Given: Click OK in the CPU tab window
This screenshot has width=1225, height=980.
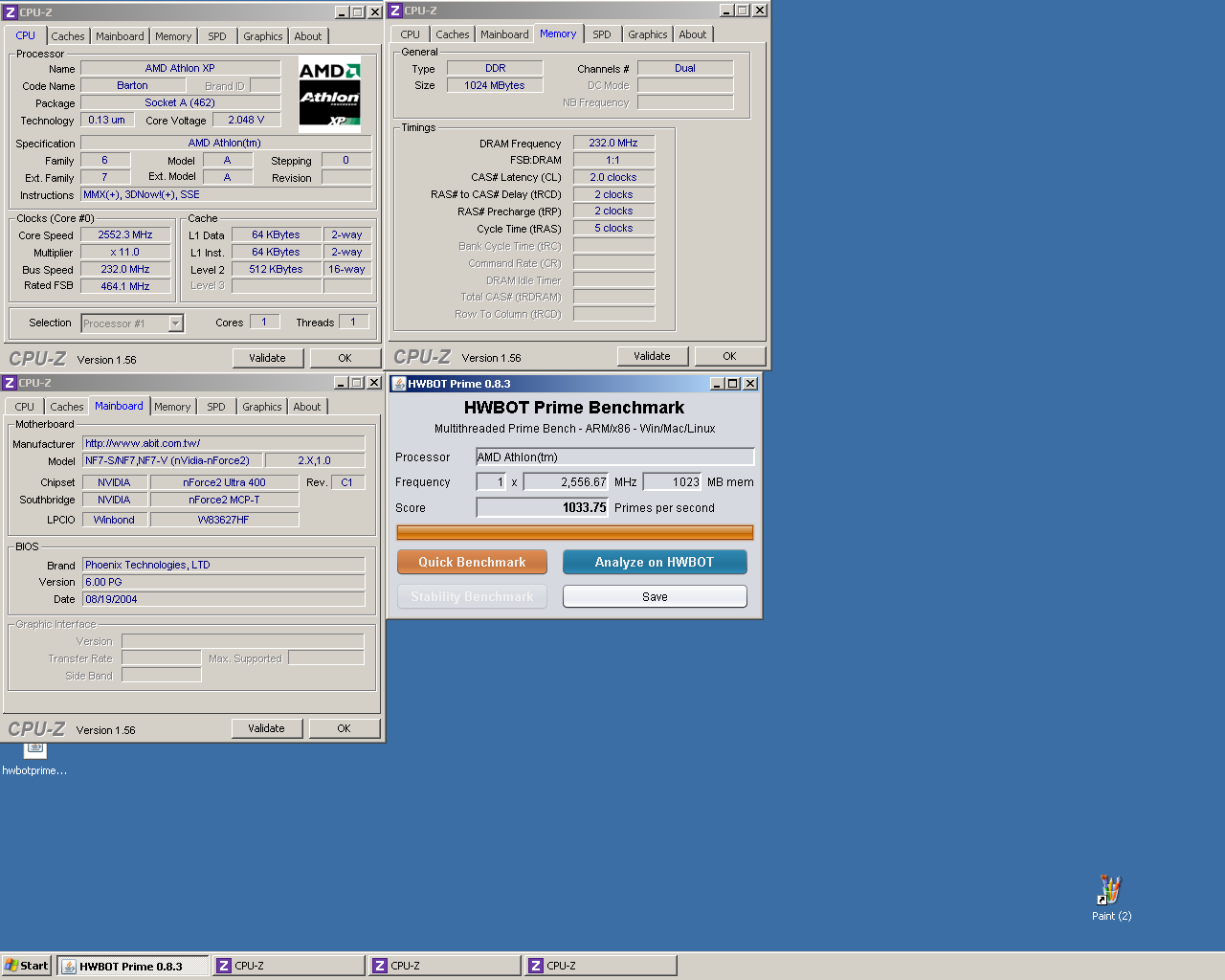Looking at the screenshot, I should [345, 358].
